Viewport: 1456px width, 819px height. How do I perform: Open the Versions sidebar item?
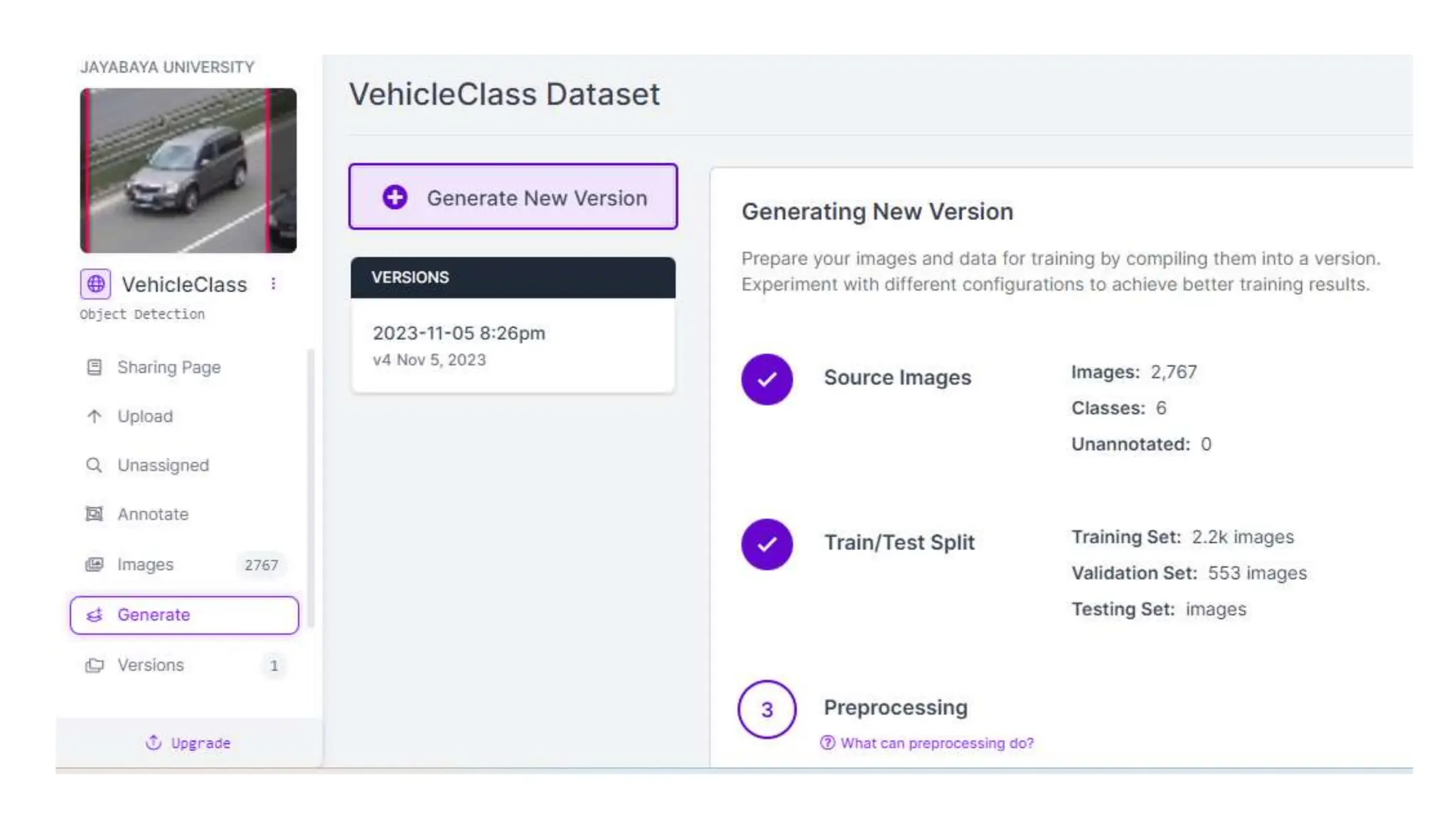point(151,665)
